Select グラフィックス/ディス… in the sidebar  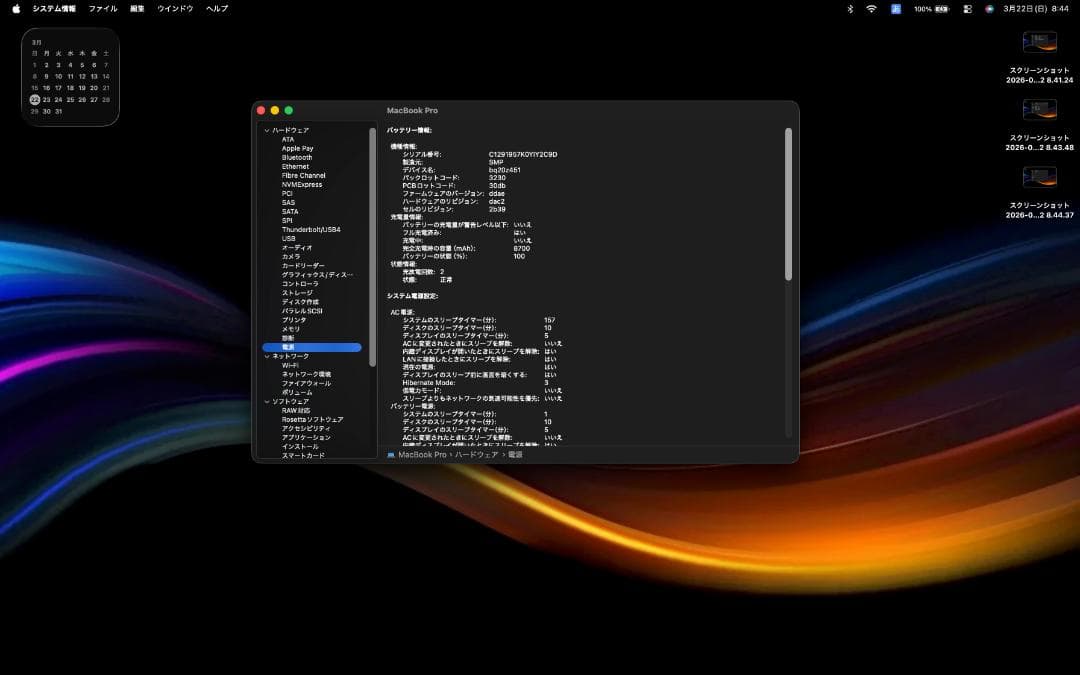(318, 274)
